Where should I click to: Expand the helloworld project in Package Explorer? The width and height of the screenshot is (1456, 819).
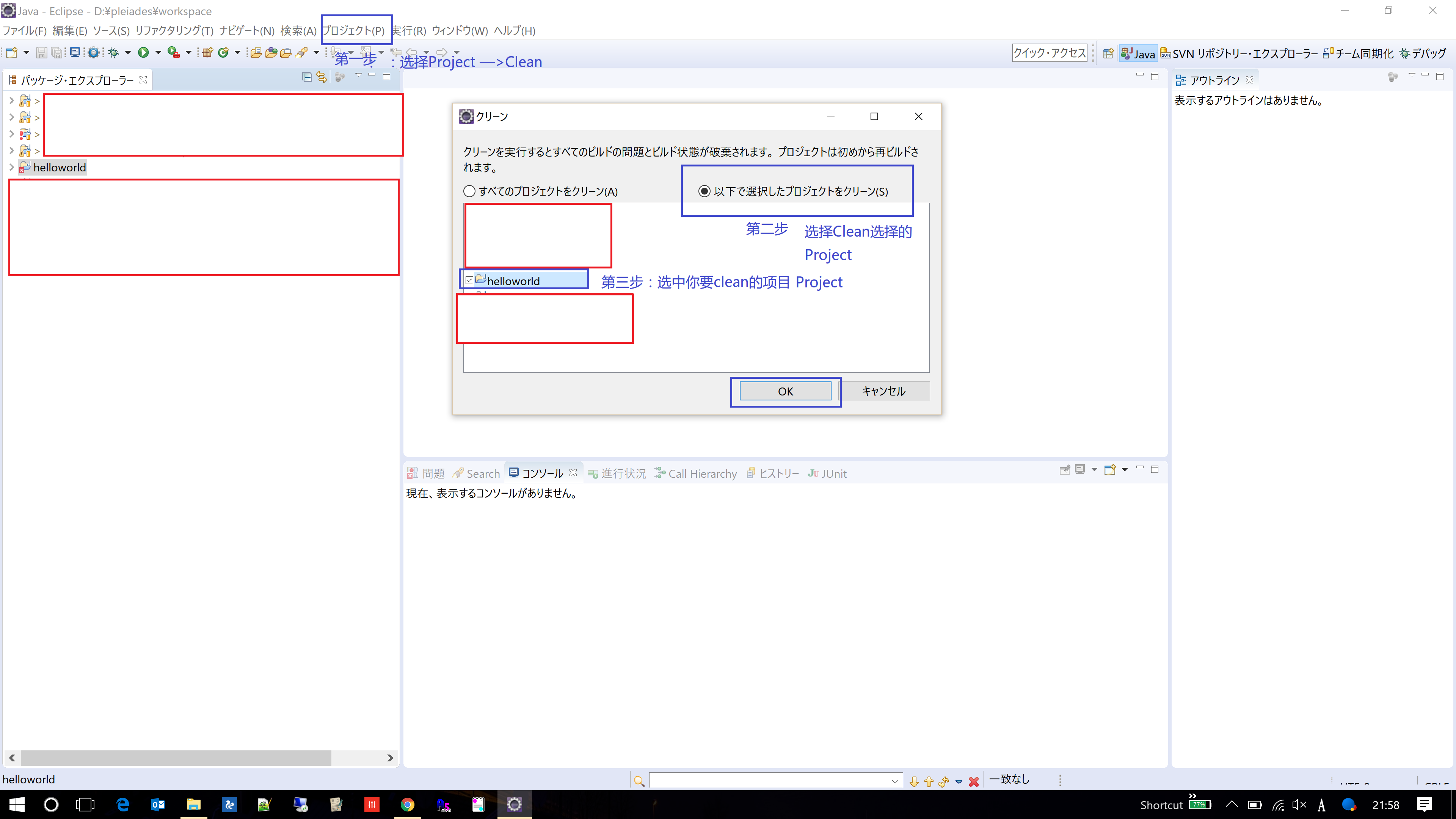tap(11, 167)
